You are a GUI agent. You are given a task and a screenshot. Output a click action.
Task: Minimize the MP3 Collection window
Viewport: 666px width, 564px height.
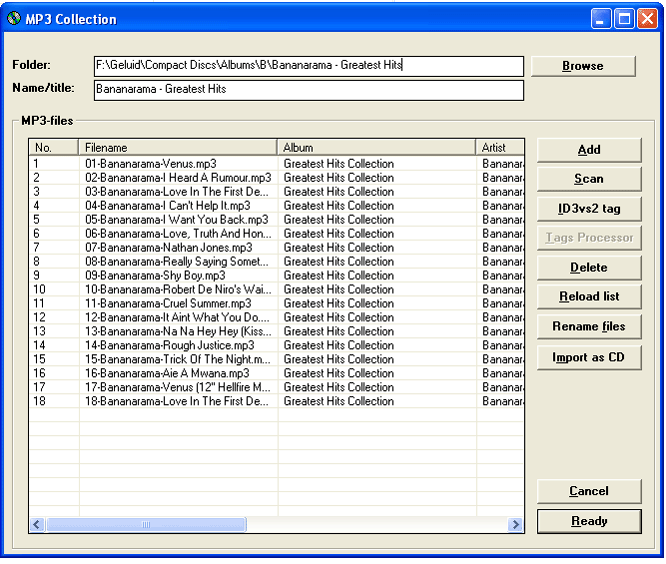[x=601, y=19]
